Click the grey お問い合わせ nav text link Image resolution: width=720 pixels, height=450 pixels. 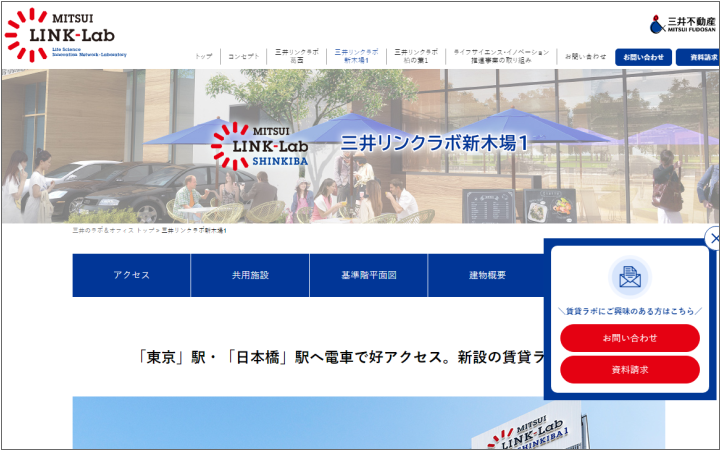pos(585,56)
